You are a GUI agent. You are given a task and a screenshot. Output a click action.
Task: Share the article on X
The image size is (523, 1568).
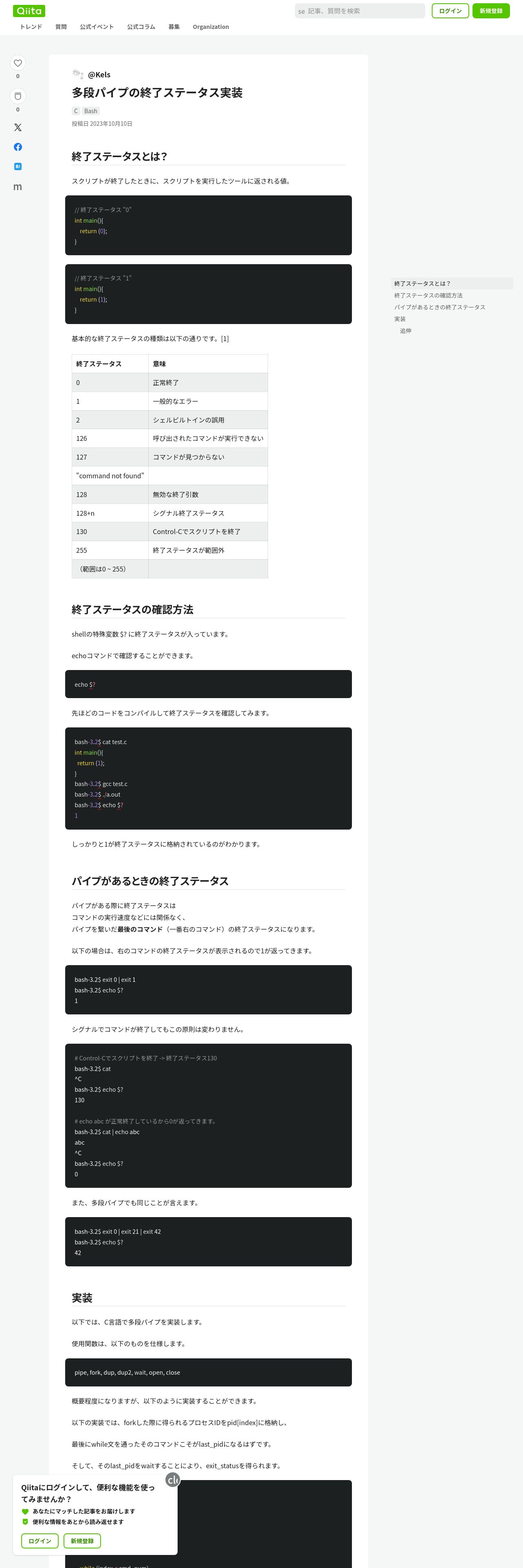click(18, 128)
